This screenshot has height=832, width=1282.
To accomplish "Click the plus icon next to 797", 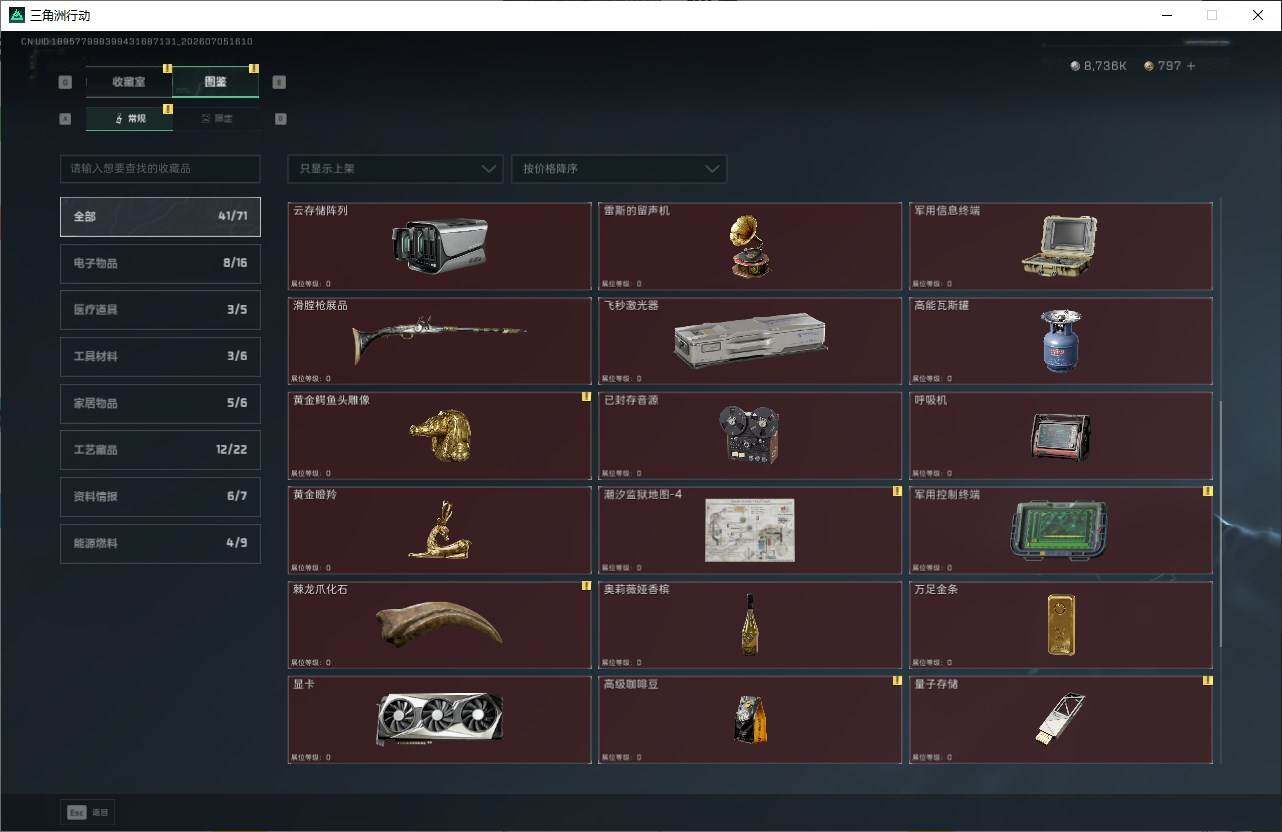I will (1190, 66).
